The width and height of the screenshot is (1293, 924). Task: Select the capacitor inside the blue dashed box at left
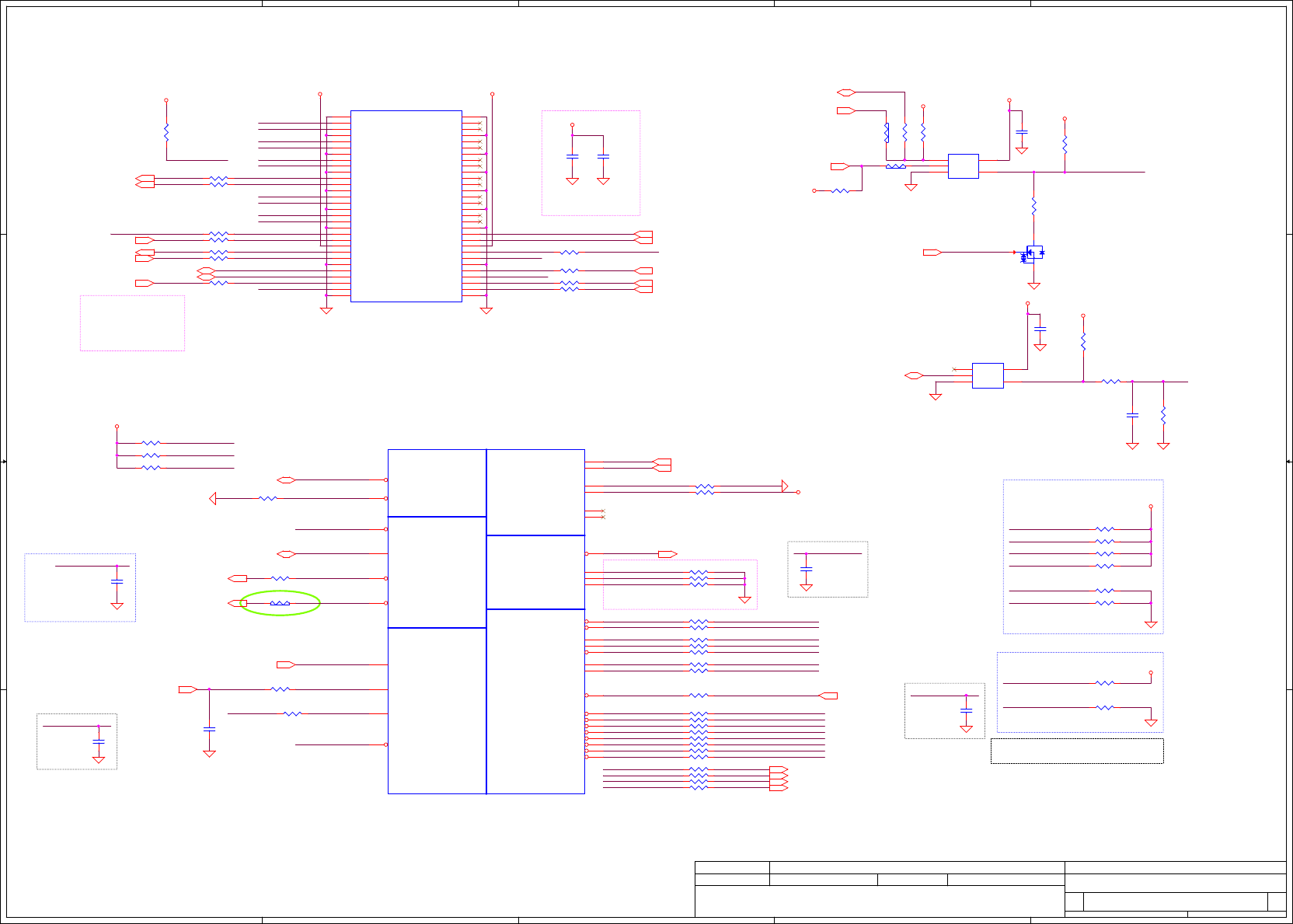point(117,581)
